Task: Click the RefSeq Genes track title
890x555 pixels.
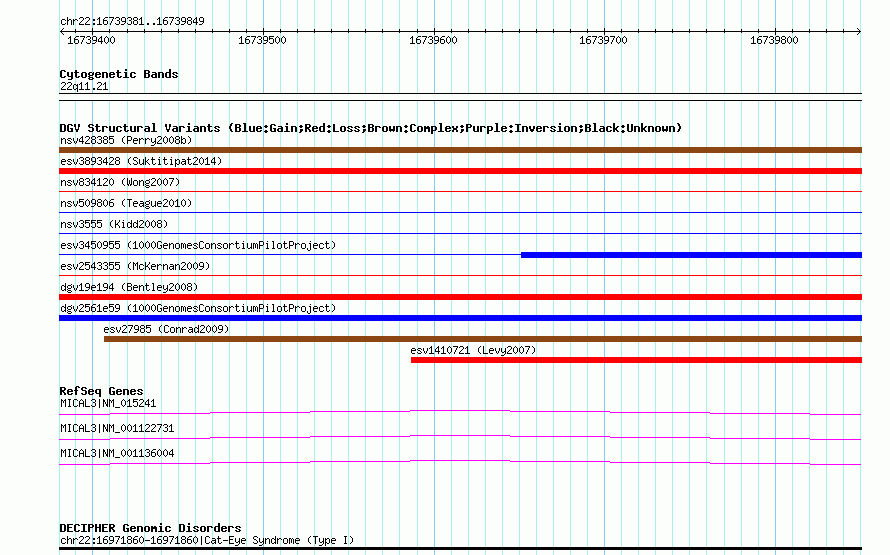Action: coord(101,391)
